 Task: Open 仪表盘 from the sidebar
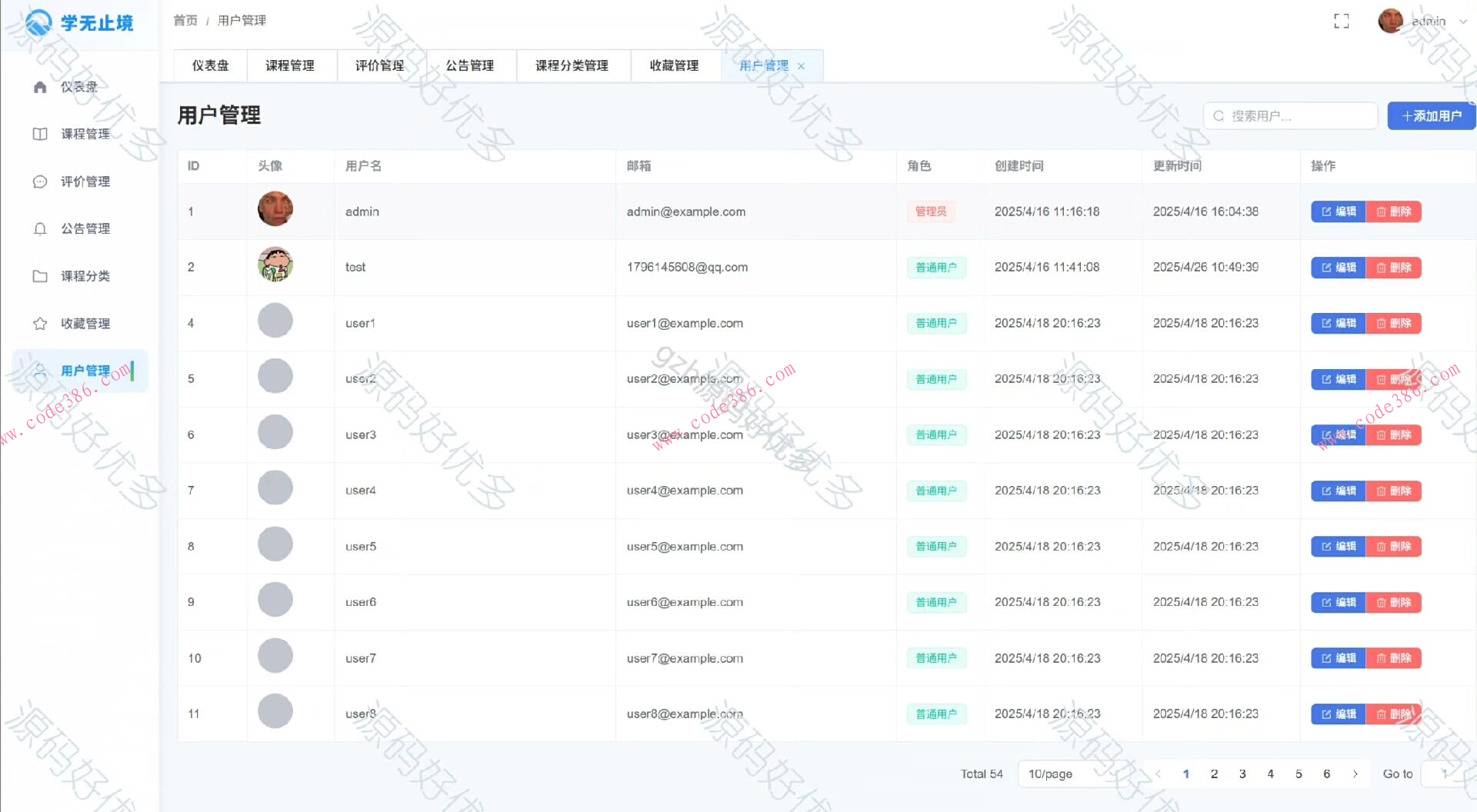pos(80,87)
